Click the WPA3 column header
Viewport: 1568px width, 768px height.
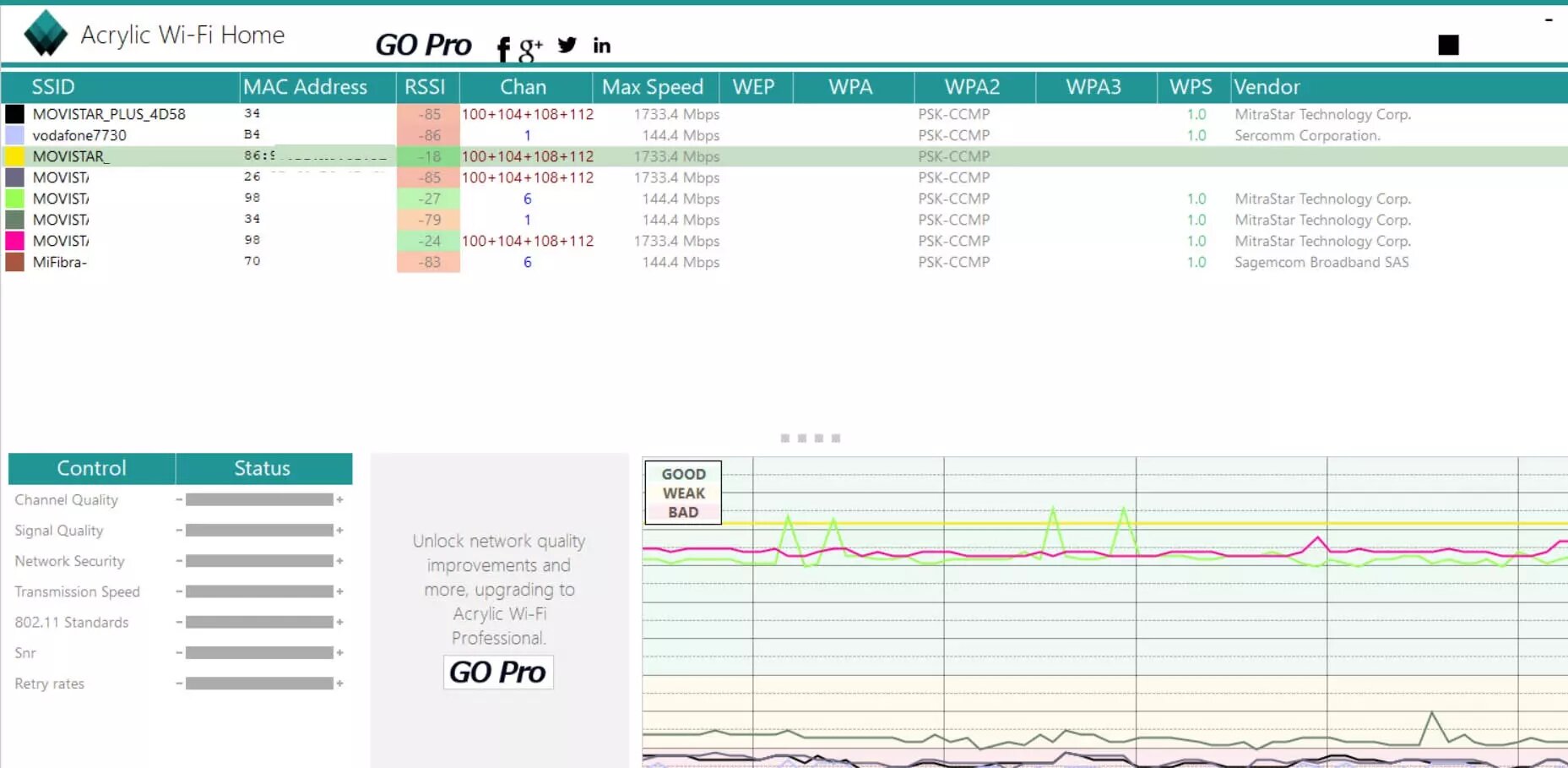(1095, 87)
